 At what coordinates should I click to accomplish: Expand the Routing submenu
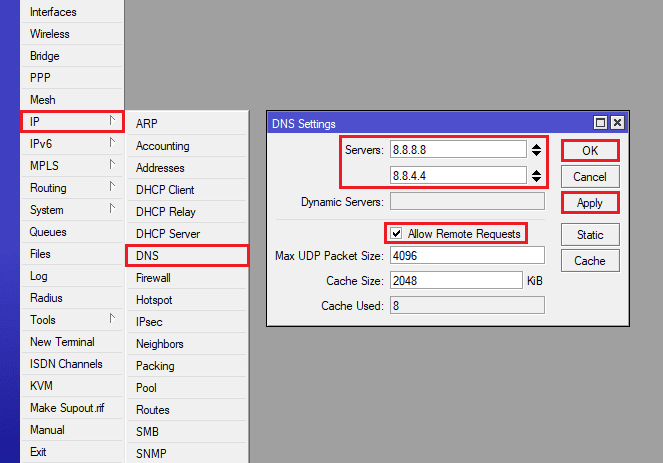coord(72,188)
